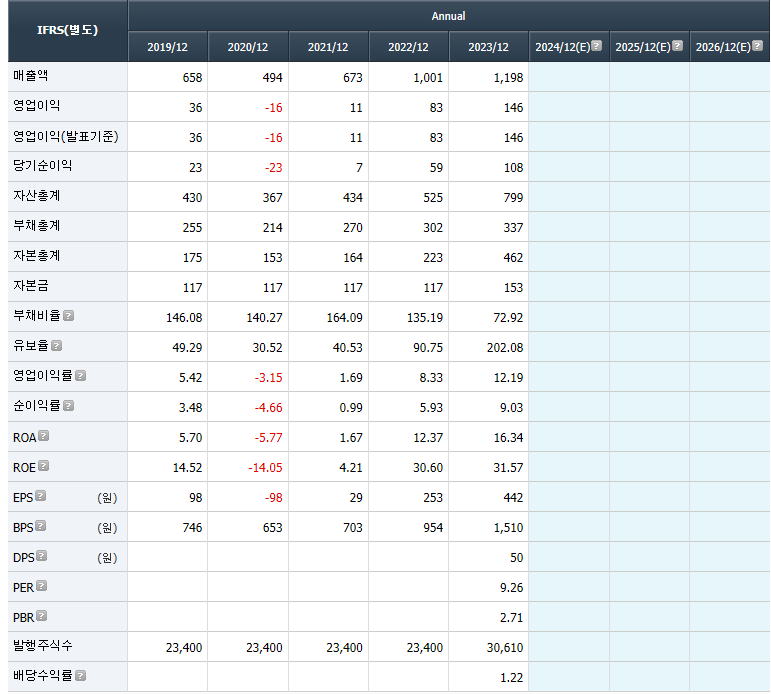The height and width of the screenshot is (694, 771).
Task: Select the 2019/12 column header
Action: coord(168,47)
